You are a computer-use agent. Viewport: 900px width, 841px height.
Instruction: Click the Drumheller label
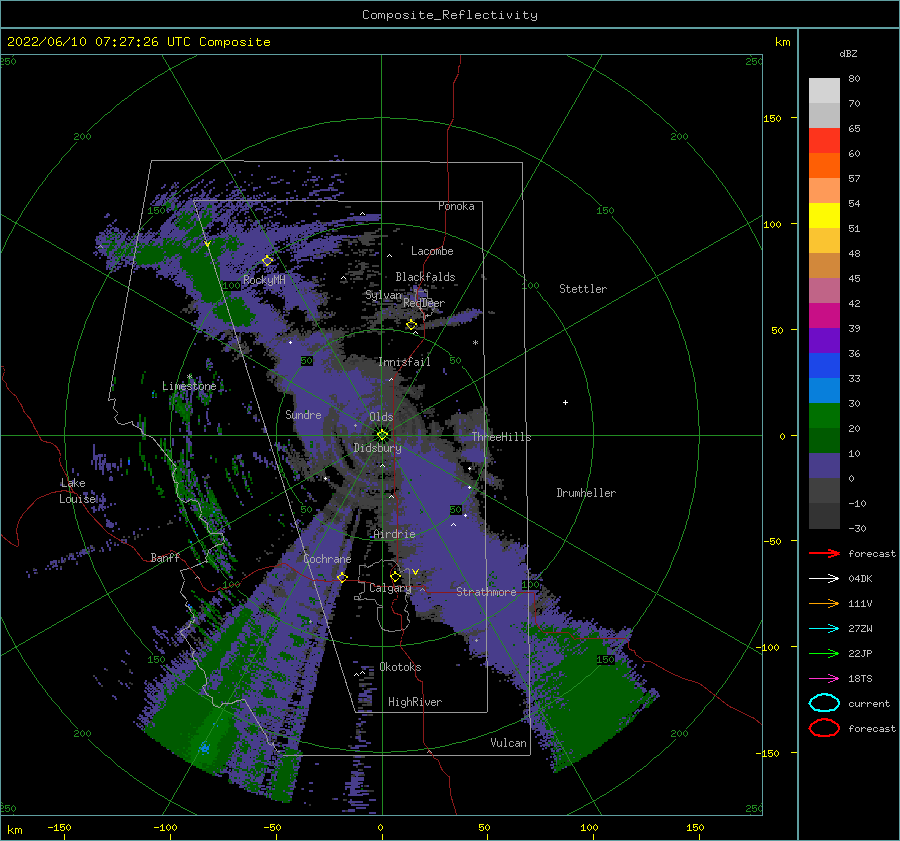(x=586, y=493)
